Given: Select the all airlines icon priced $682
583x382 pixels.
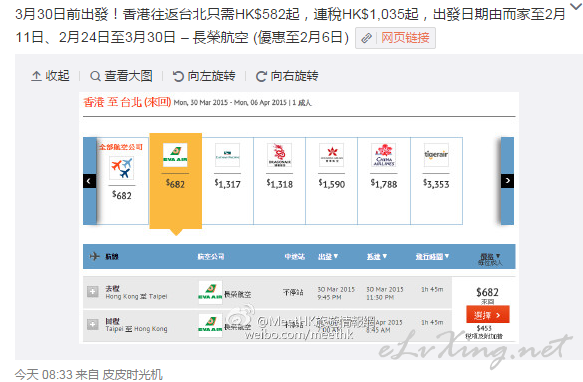Looking at the screenshot, I should coord(122,168).
